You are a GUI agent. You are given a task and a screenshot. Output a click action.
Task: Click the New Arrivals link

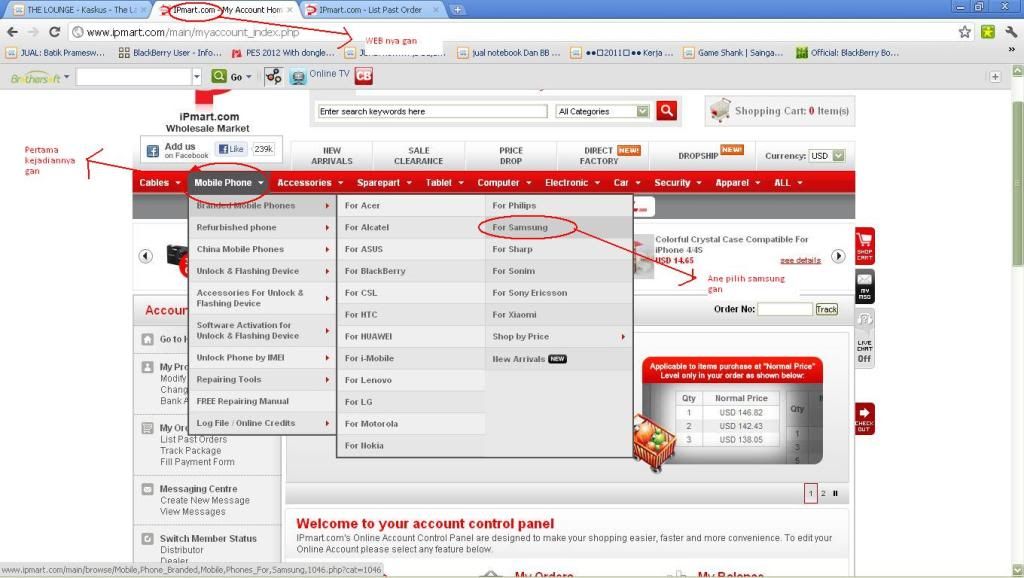[332, 155]
